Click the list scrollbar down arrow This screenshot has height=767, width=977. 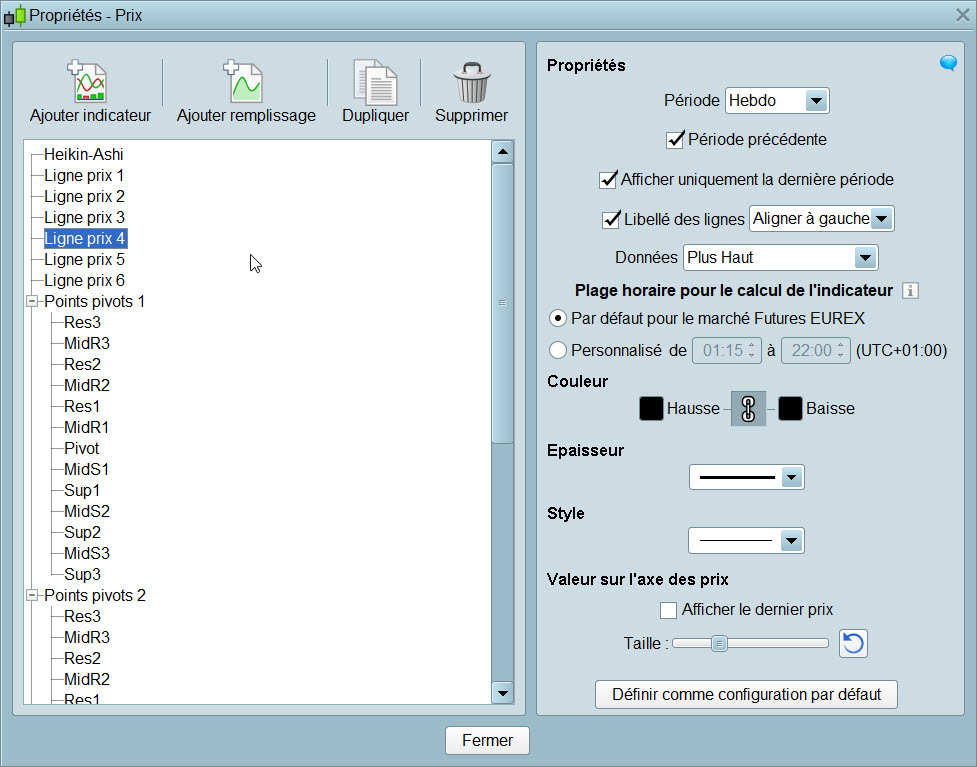[502, 692]
